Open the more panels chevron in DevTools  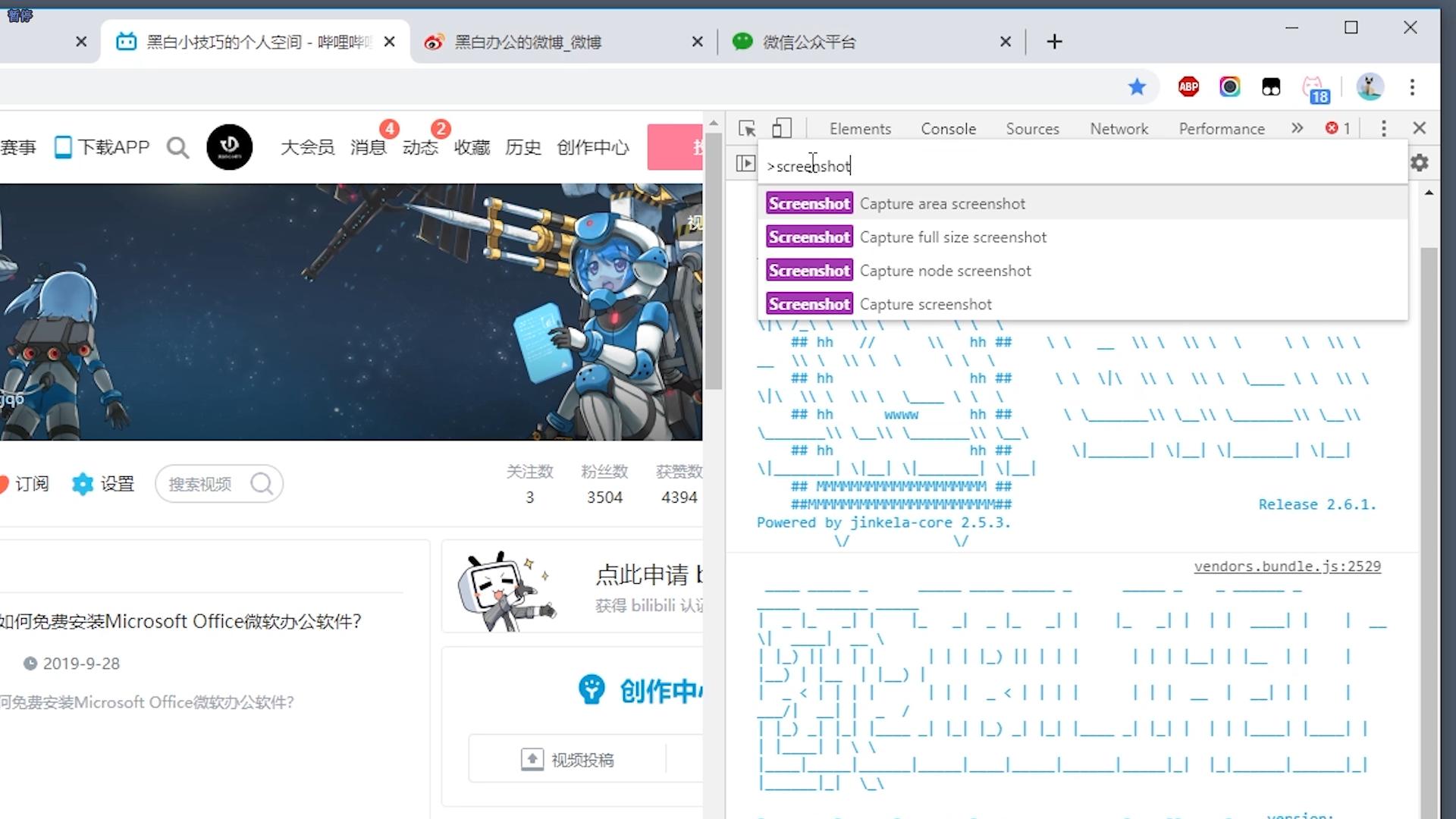coord(1297,128)
